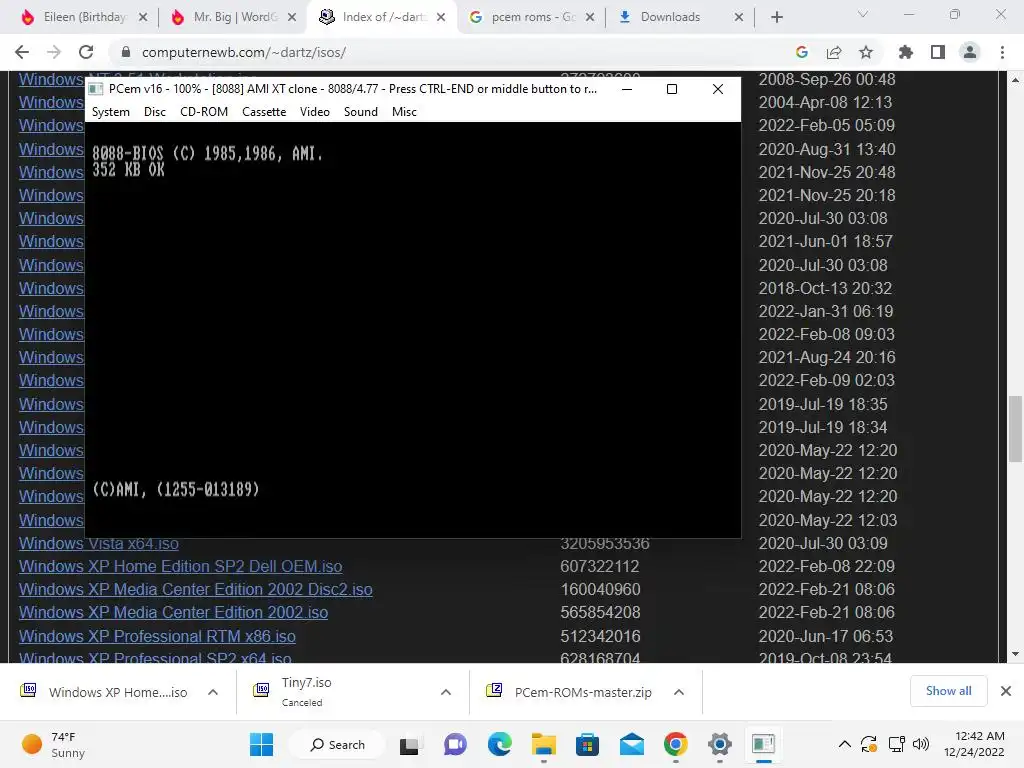
Task: Close the Downloads tab
Action: (739, 17)
